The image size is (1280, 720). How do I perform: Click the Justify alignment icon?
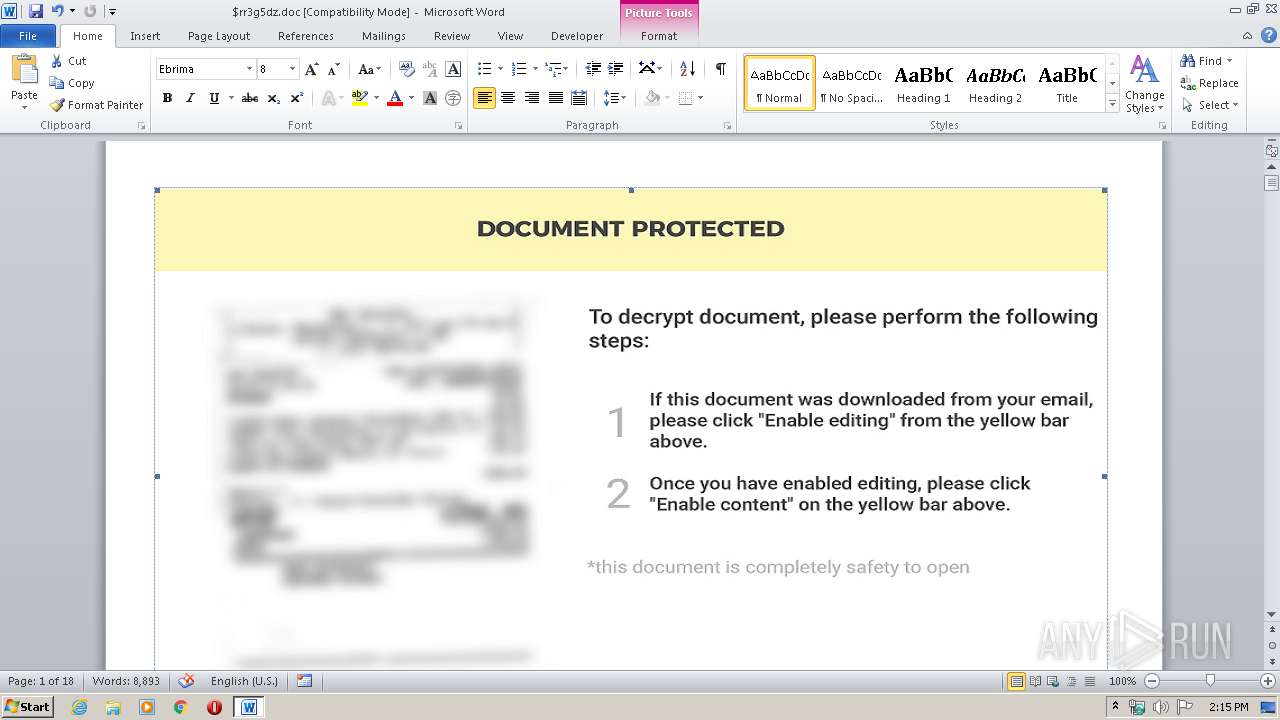click(x=555, y=98)
